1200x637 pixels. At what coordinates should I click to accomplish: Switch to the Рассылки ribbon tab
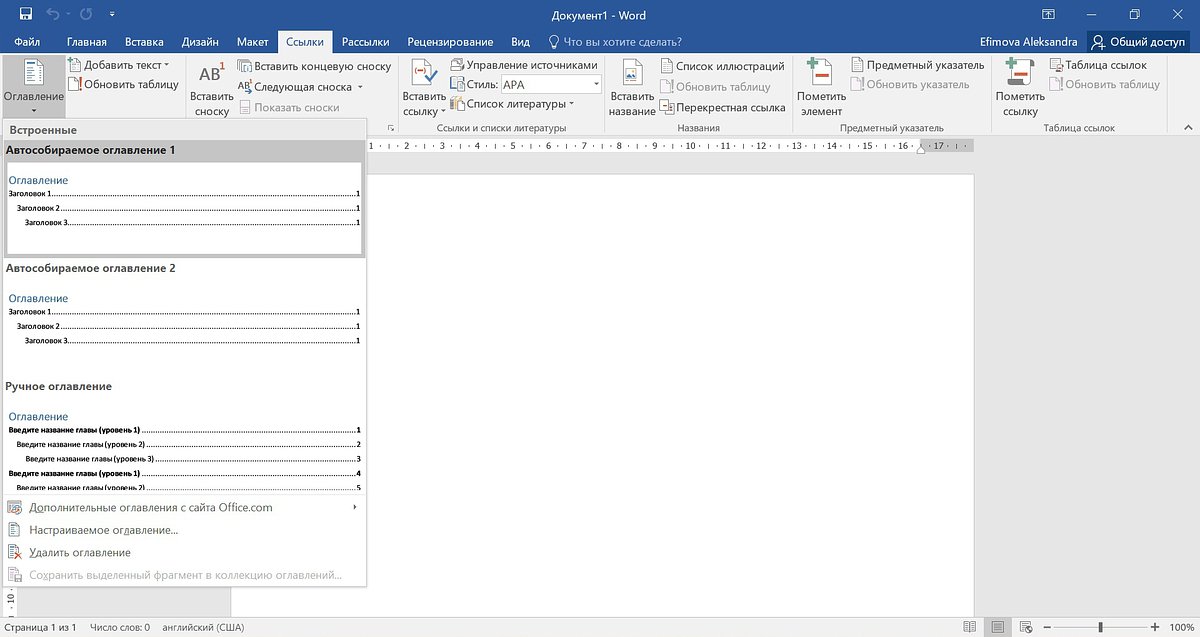[366, 41]
